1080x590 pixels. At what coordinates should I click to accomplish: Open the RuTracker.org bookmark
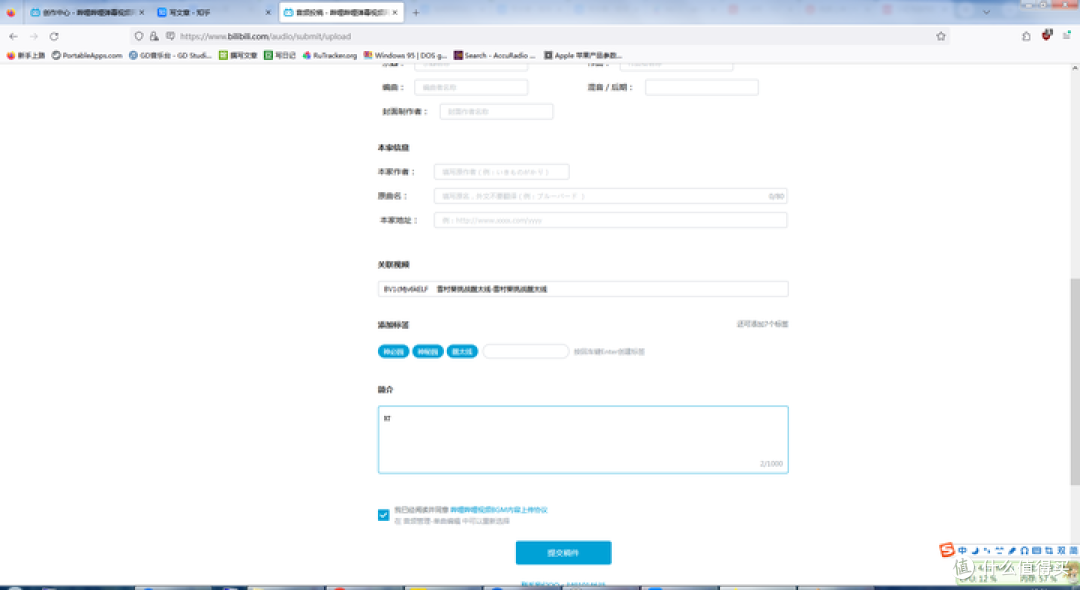(330, 55)
